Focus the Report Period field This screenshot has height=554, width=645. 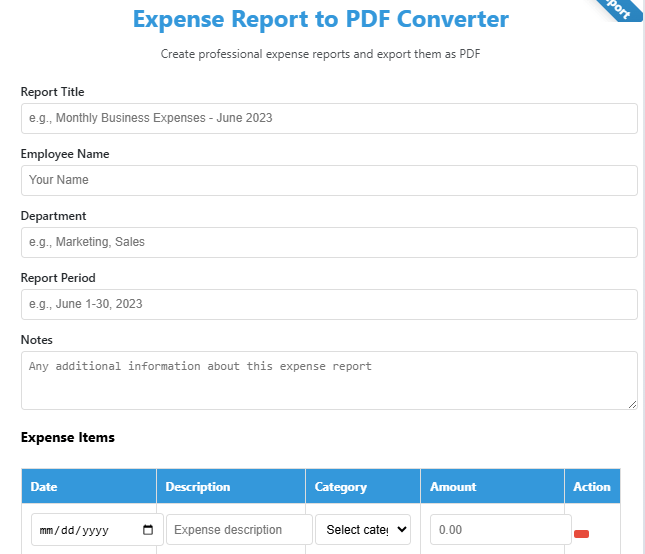[x=329, y=305]
